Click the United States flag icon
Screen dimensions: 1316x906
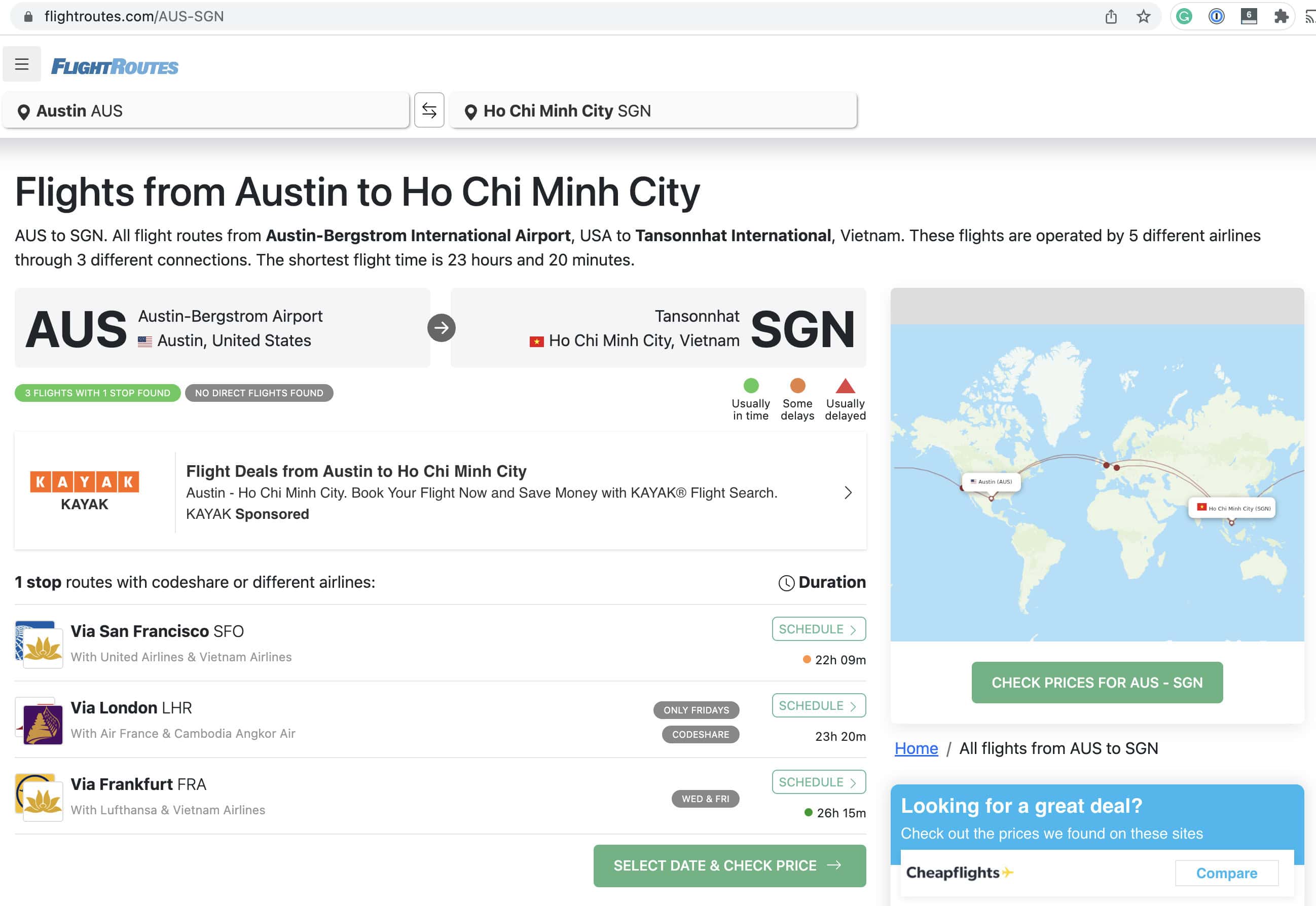click(x=145, y=341)
